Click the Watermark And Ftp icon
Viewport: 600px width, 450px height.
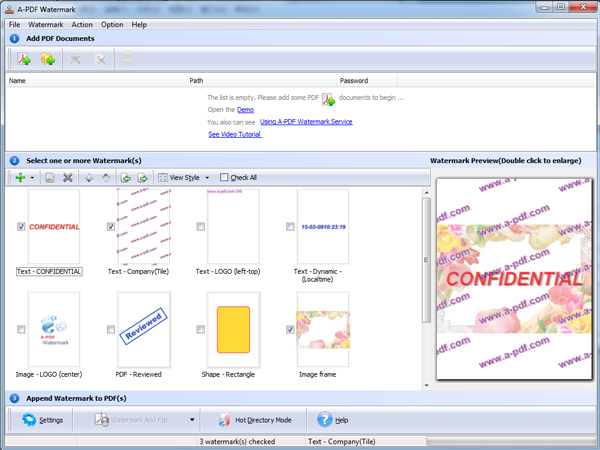(x=101, y=420)
